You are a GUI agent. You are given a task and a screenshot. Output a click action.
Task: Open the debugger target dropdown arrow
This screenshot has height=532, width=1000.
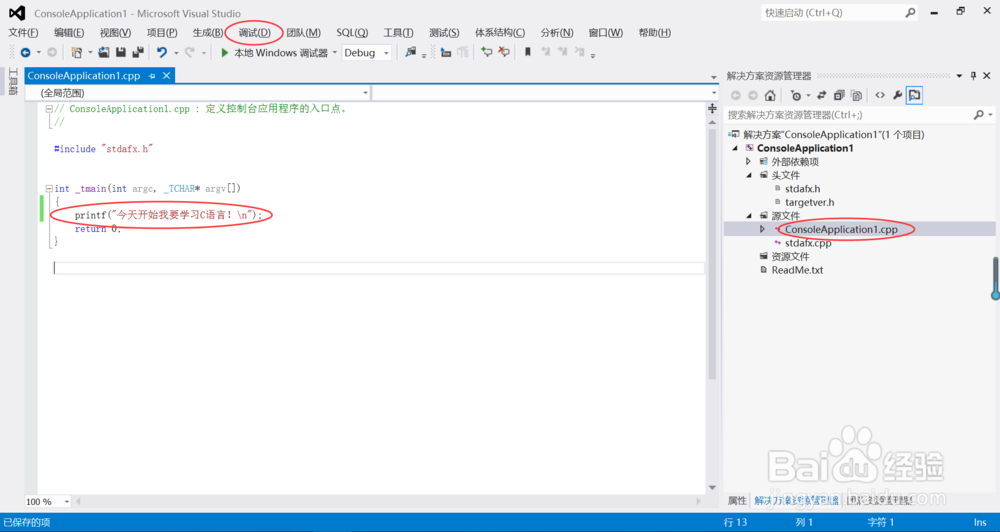point(334,53)
